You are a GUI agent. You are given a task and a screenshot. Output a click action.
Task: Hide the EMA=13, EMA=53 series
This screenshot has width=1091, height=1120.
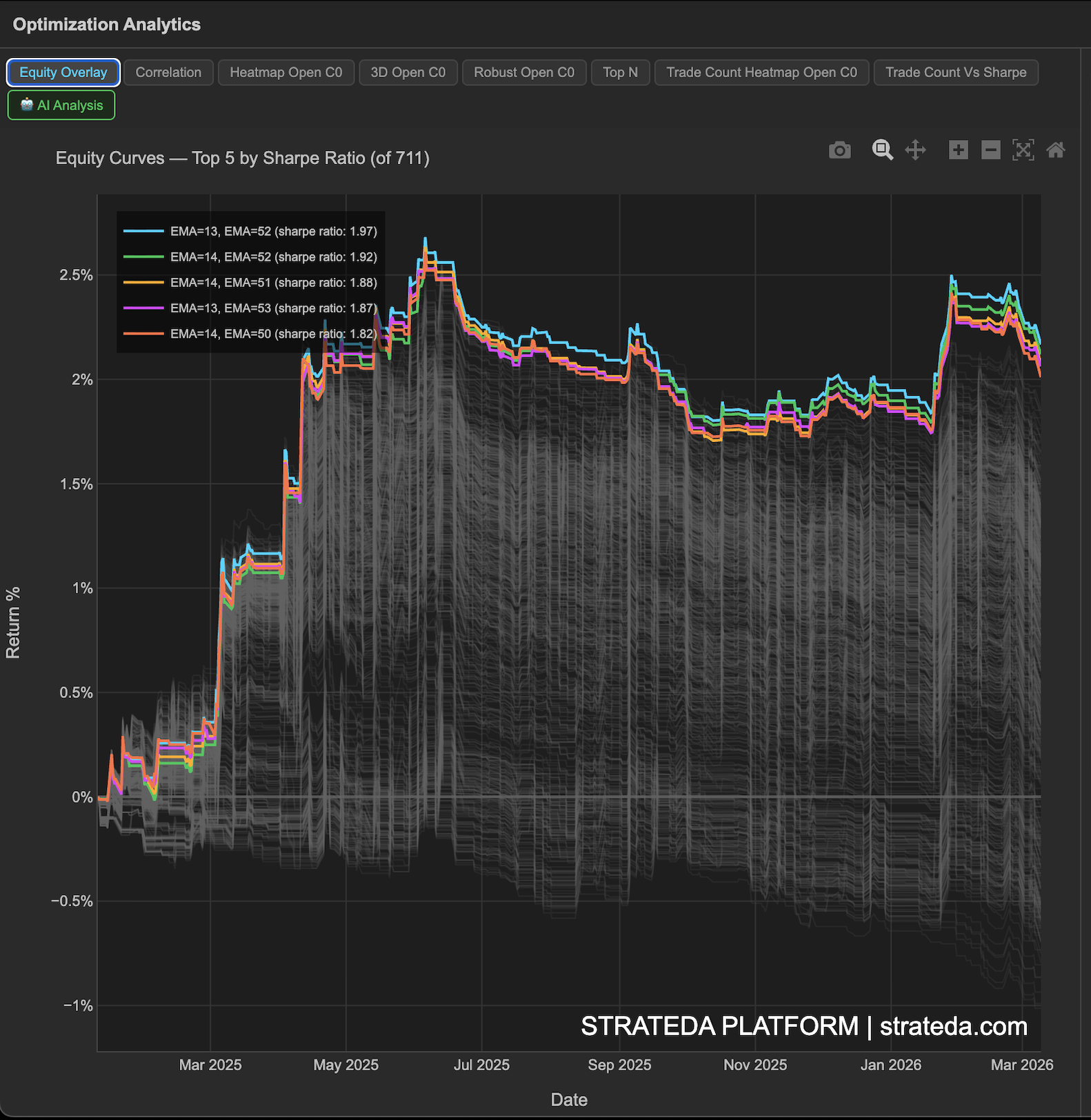[273, 308]
